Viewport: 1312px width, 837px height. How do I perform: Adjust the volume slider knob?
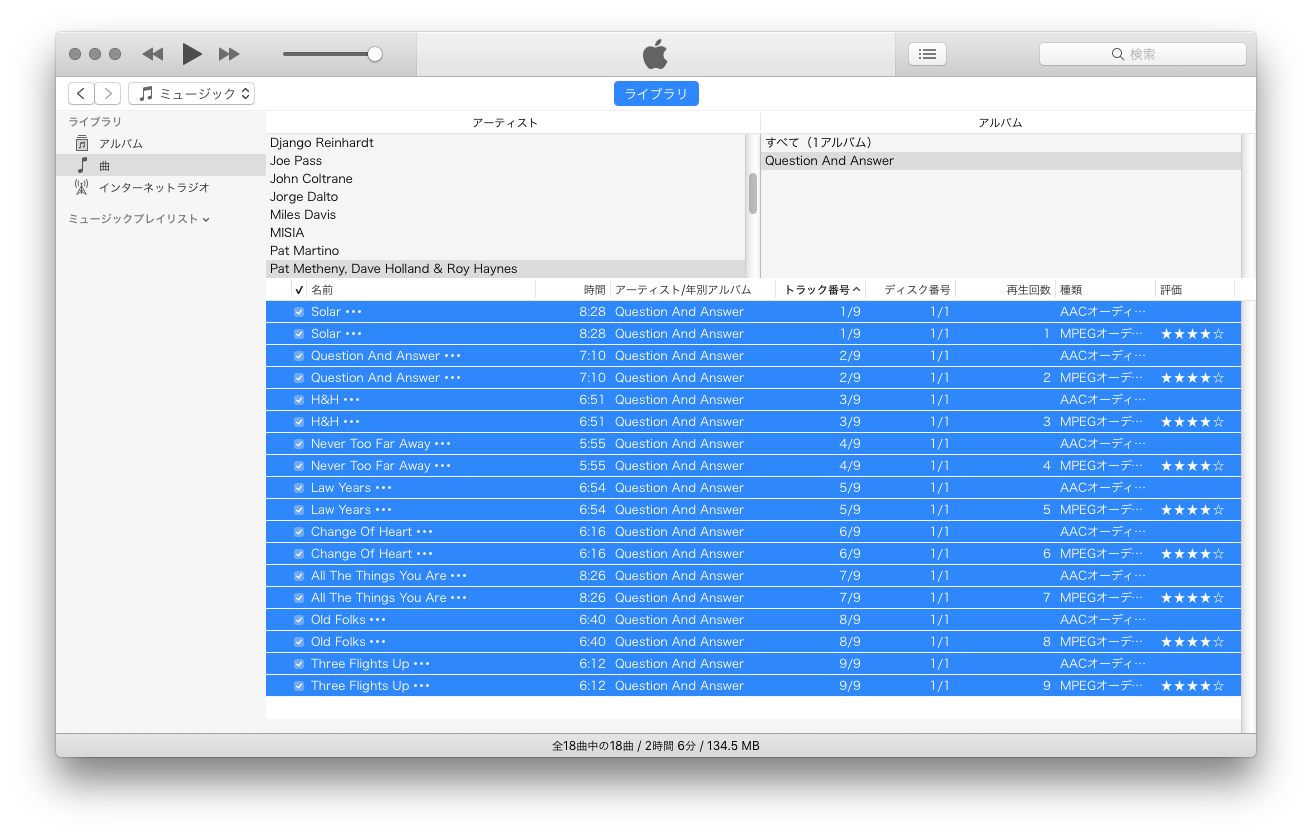375,54
